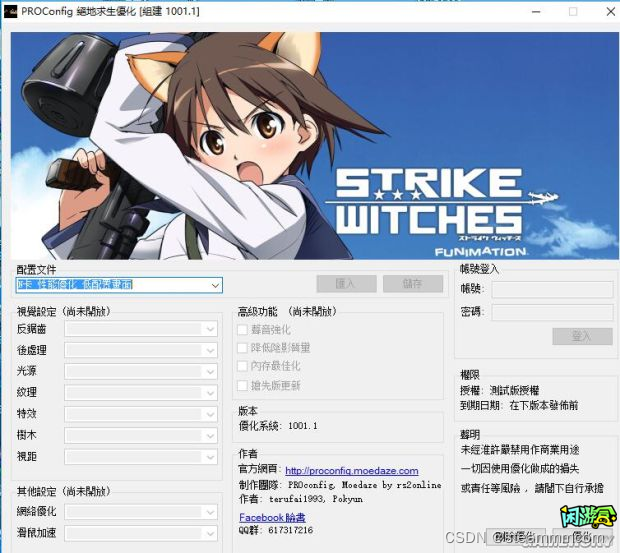Expand the 反鋸齒 dropdown

[141, 329]
